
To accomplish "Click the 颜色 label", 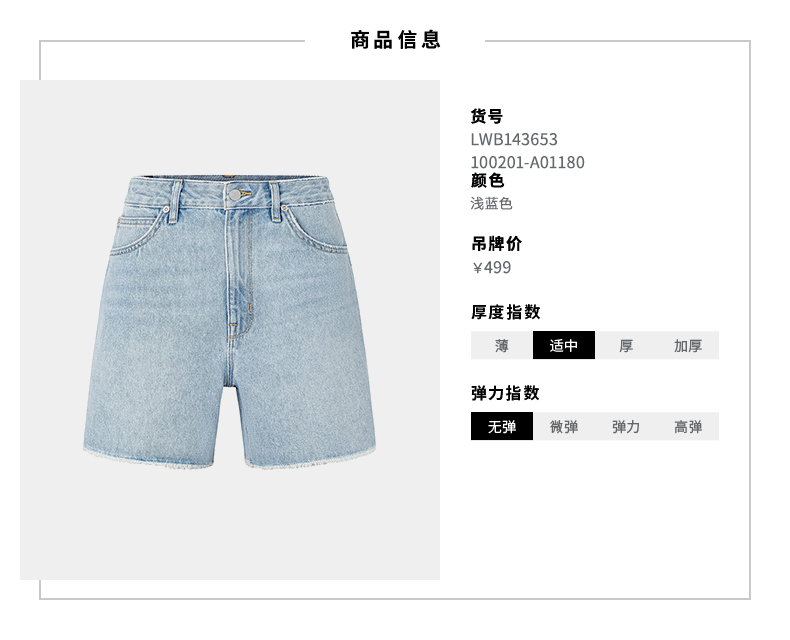I will (x=487, y=180).
